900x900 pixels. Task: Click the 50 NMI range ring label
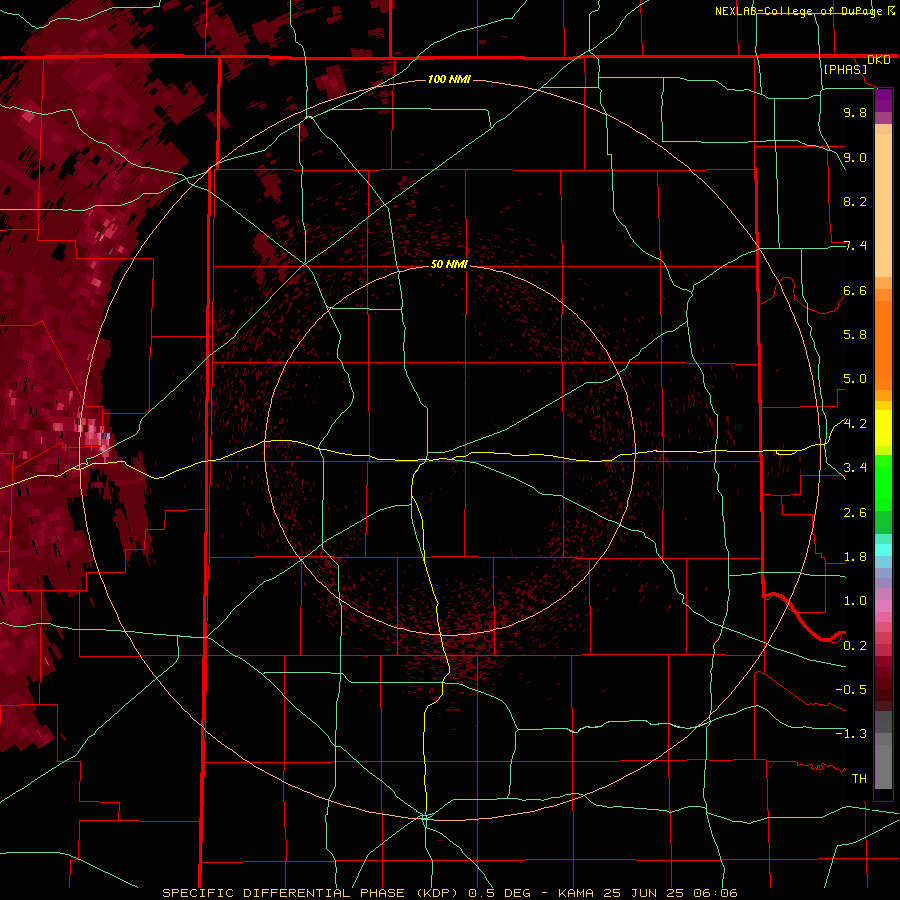pyautogui.click(x=449, y=264)
